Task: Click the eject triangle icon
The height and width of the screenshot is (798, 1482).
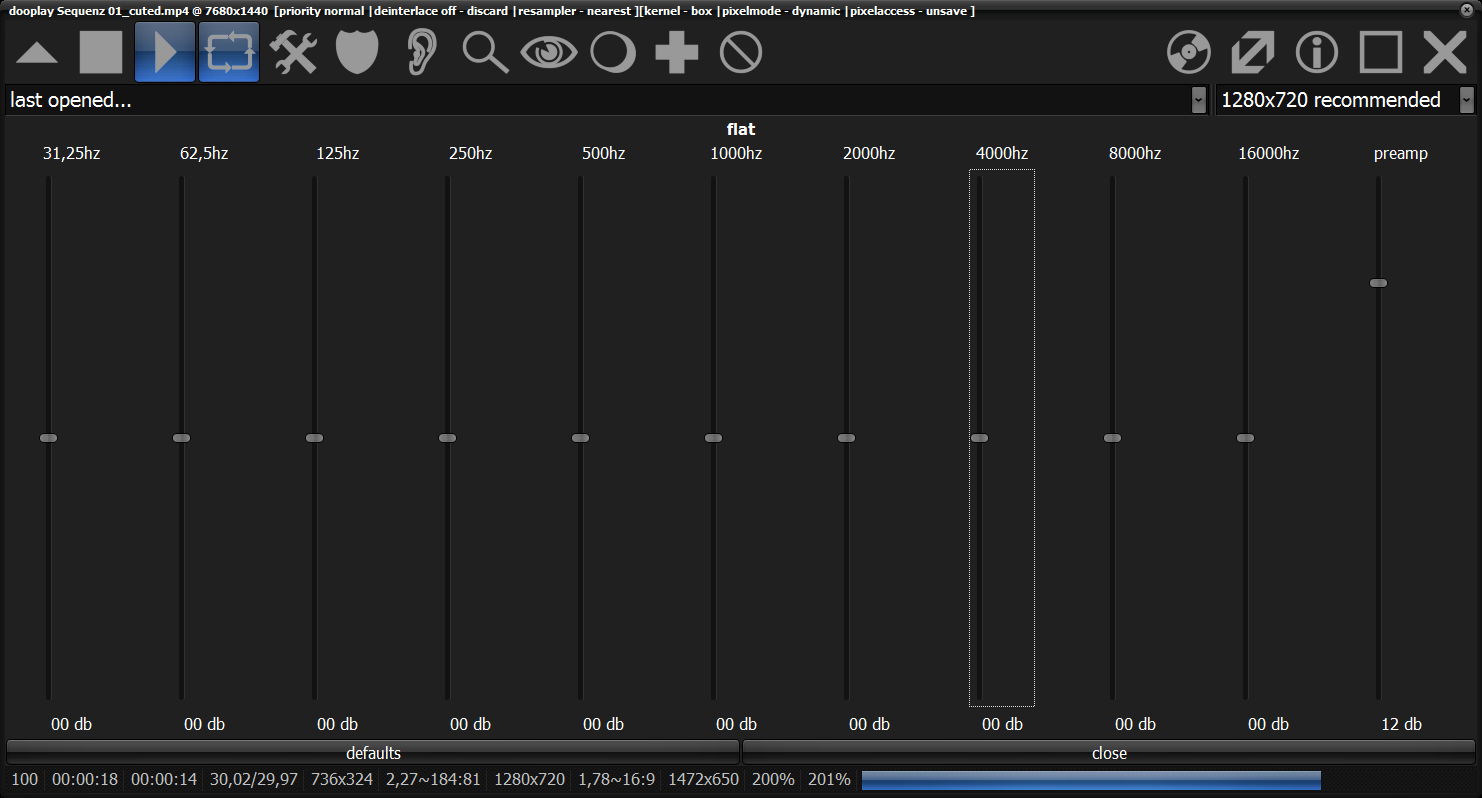Action: 37,53
